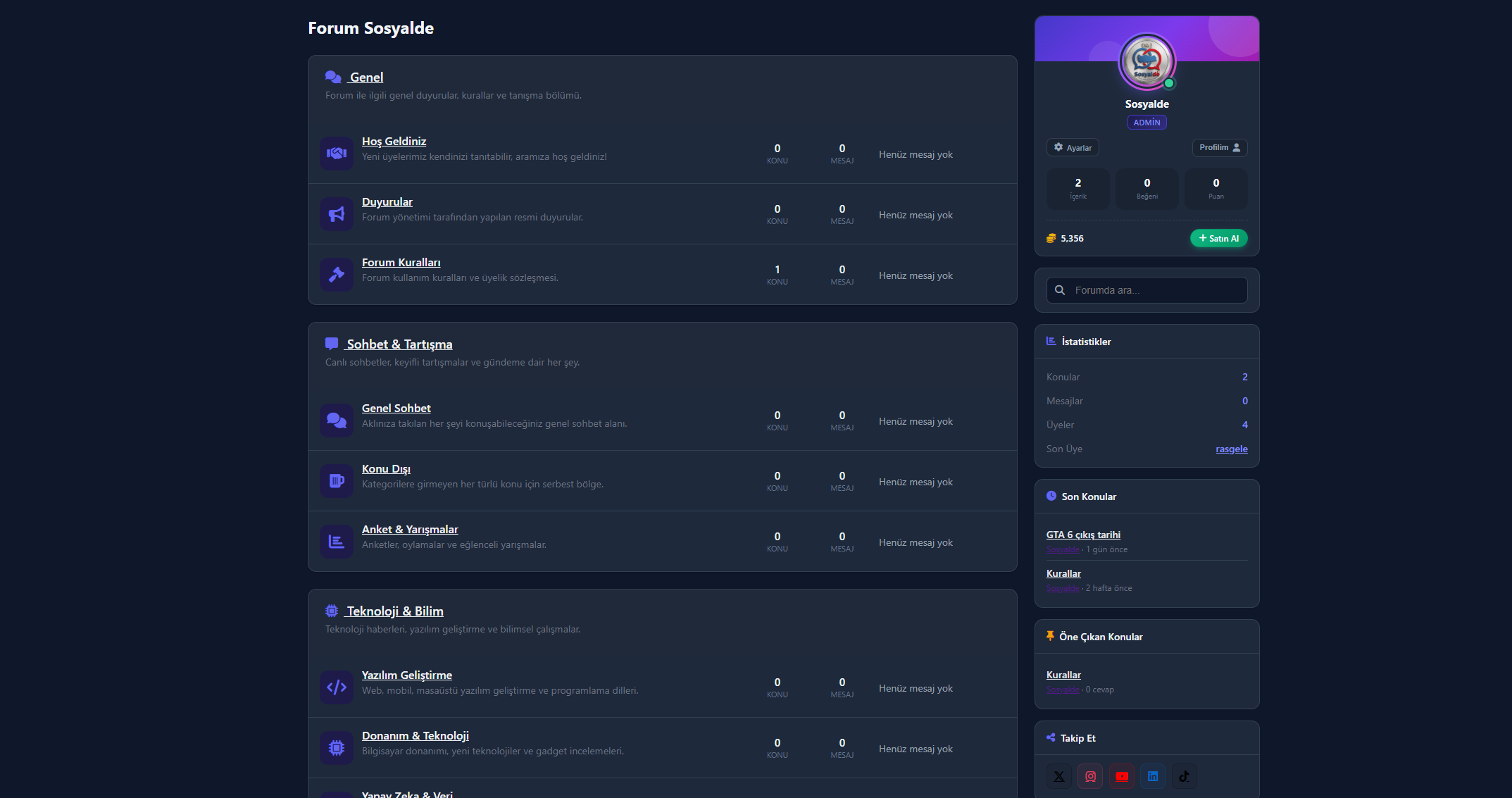
Task: Click the MESAJ count in Genel Sohbet row
Action: point(842,420)
